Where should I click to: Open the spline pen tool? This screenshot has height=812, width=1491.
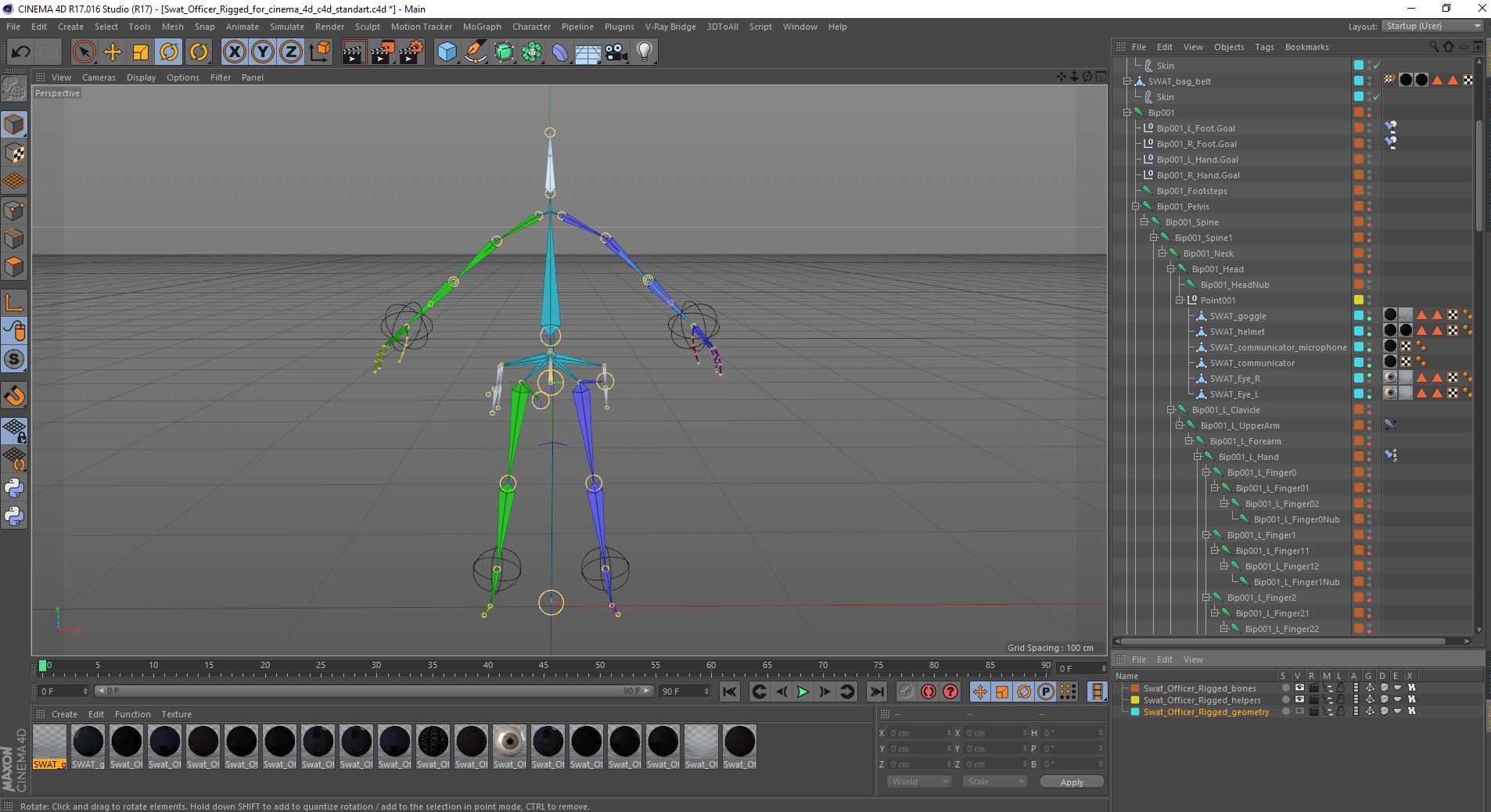[x=475, y=52]
